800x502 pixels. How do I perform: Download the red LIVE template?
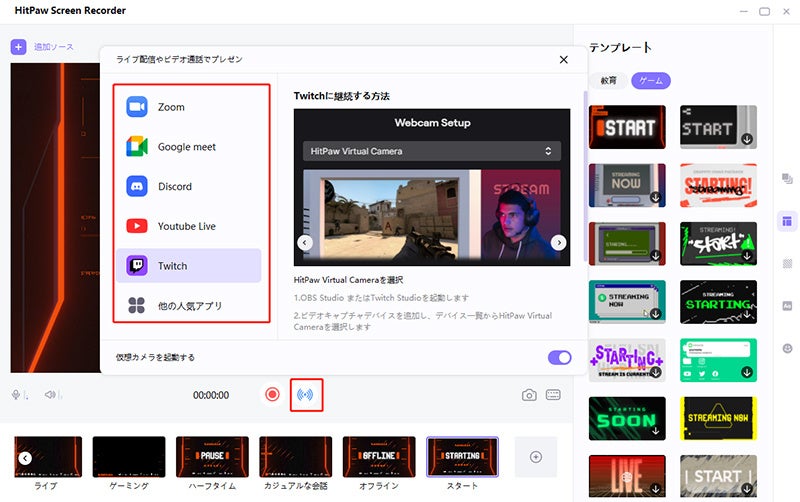(656, 489)
